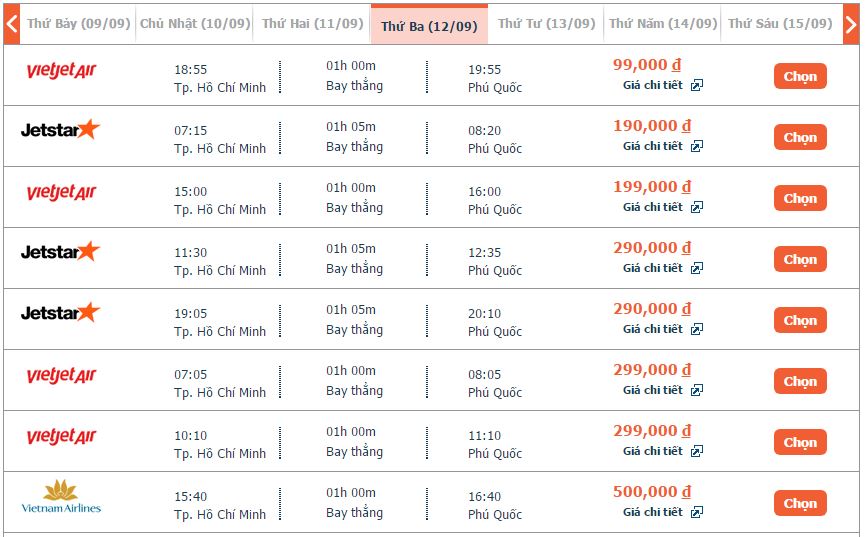Click VietJet Air logo on 18:55 flight

(x=61, y=70)
